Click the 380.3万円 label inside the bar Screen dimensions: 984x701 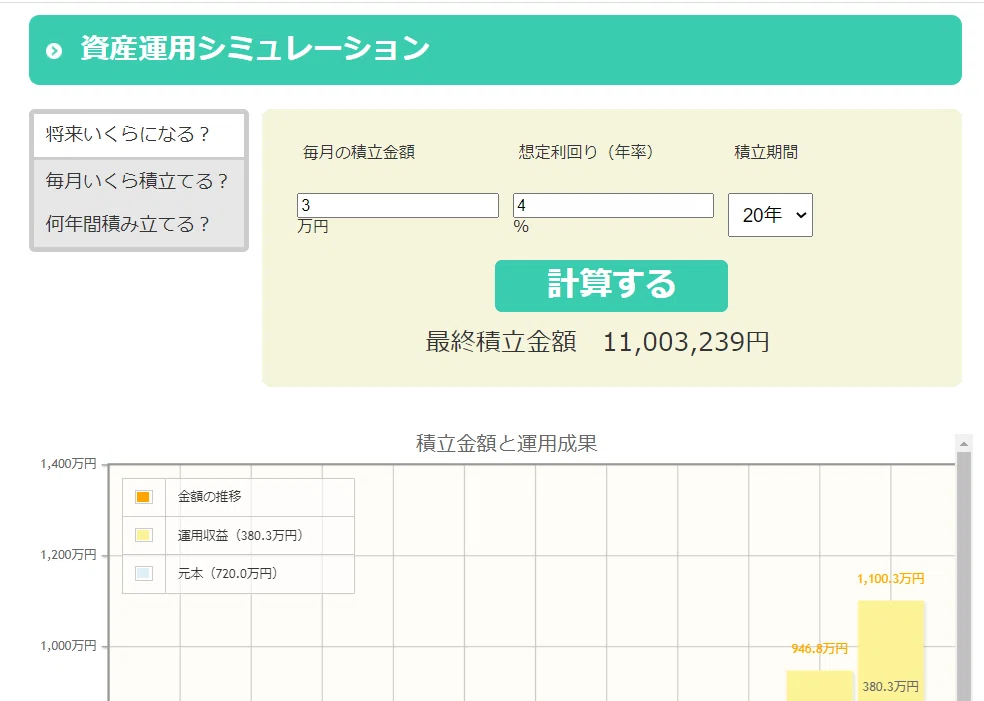890,687
